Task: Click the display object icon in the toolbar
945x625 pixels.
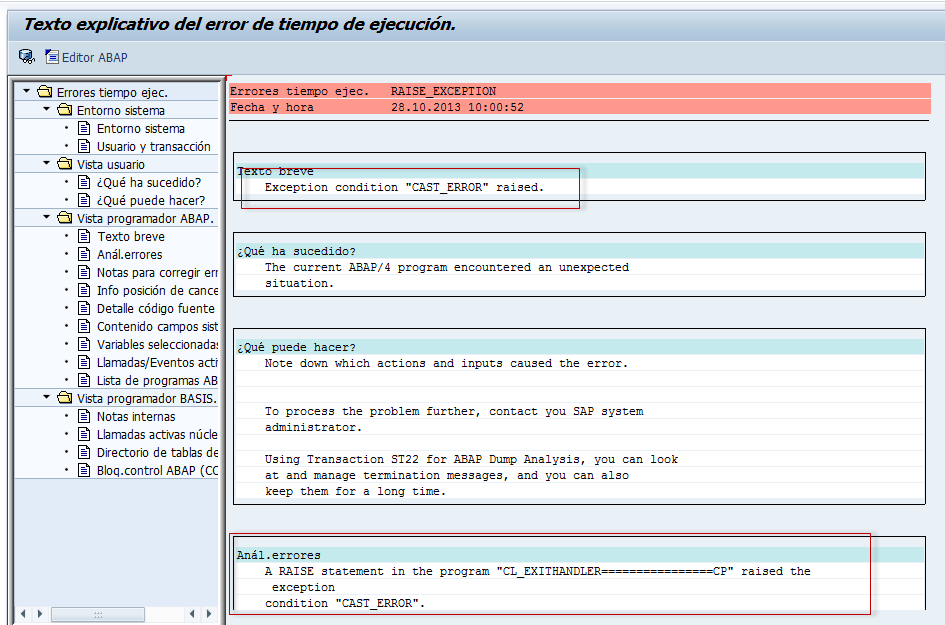Action: tap(25, 57)
